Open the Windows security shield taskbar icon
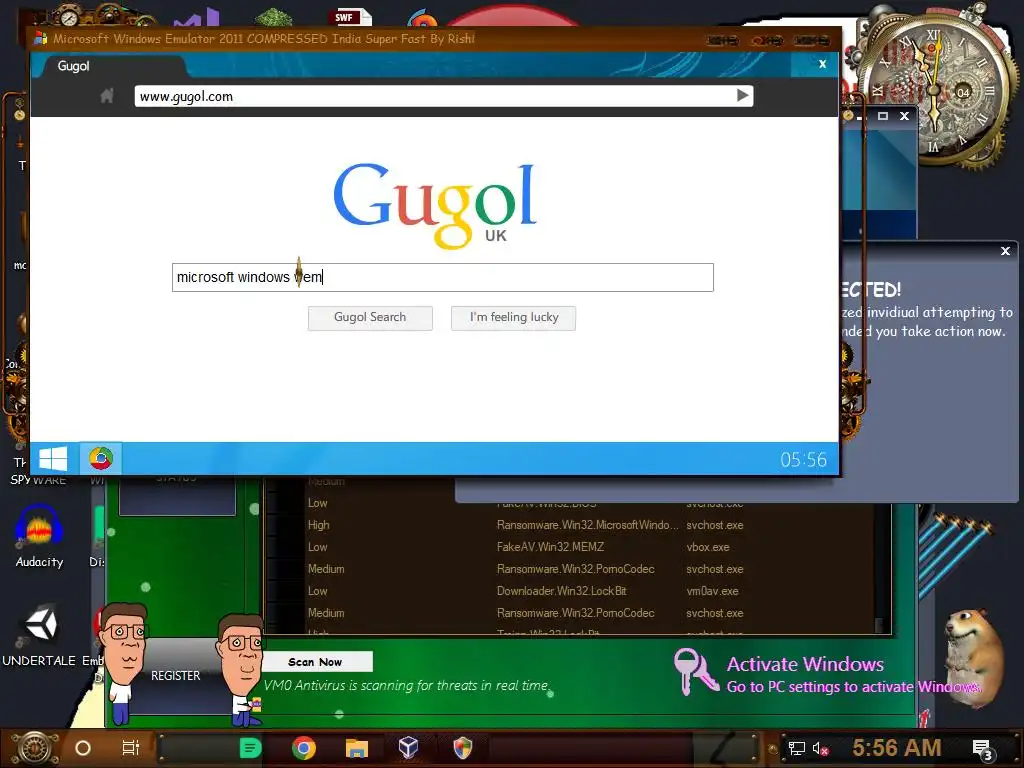Viewport: 1024px width, 768px height. coord(462,748)
